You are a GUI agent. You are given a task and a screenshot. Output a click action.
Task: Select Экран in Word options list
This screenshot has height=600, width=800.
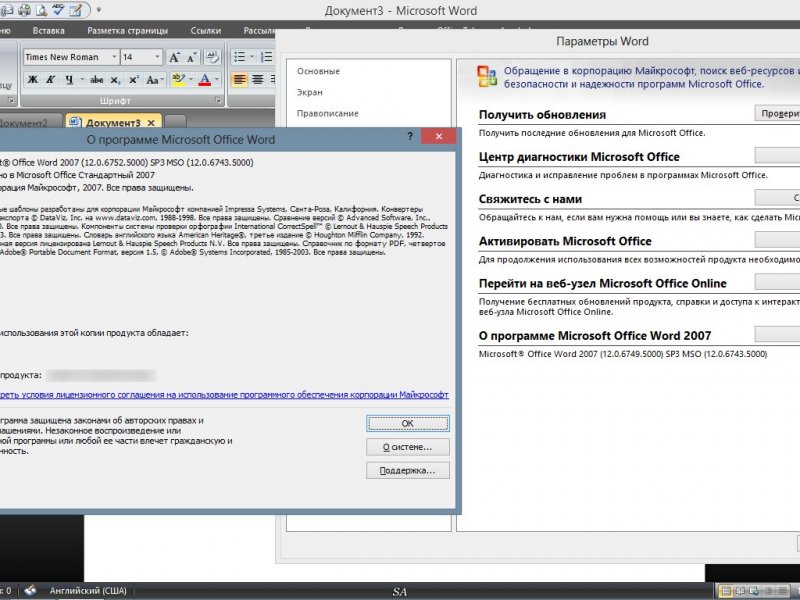click(x=310, y=92)
